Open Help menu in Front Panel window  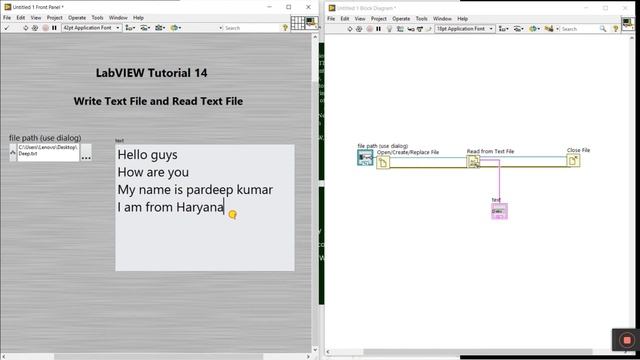(138, 18)
